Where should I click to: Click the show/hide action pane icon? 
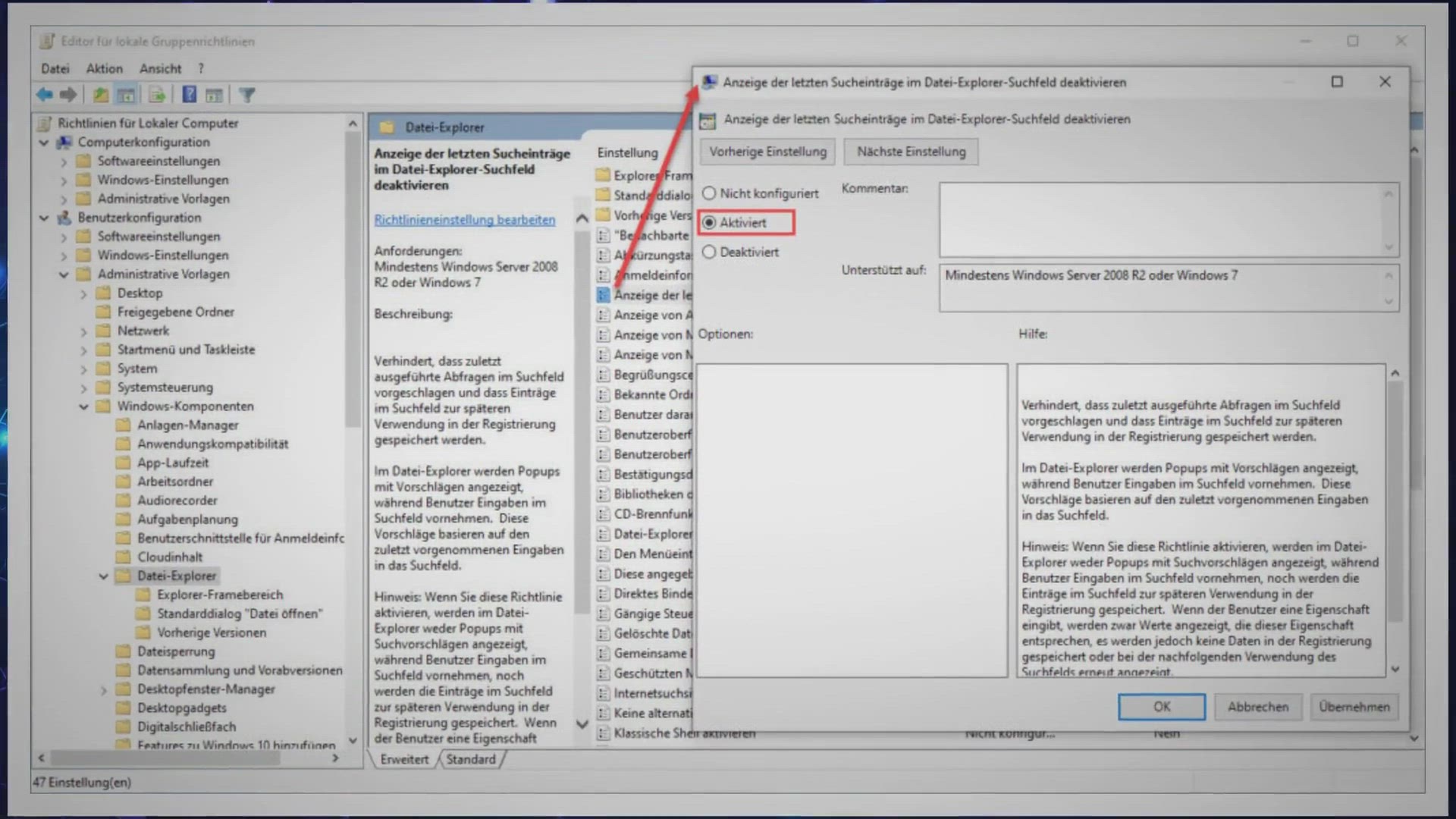coord(215,95)
